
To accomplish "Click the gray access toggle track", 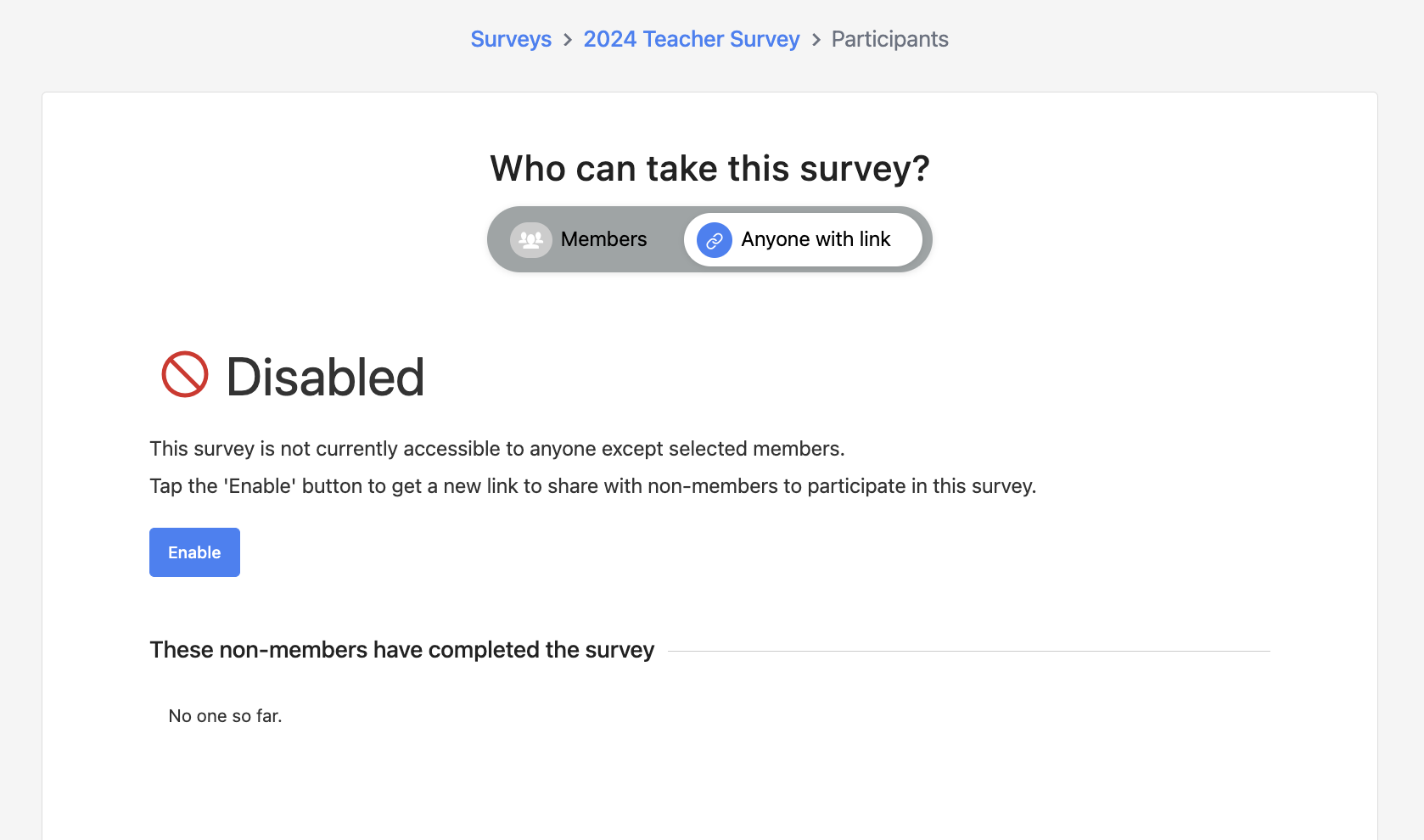I will pos(709,239).
